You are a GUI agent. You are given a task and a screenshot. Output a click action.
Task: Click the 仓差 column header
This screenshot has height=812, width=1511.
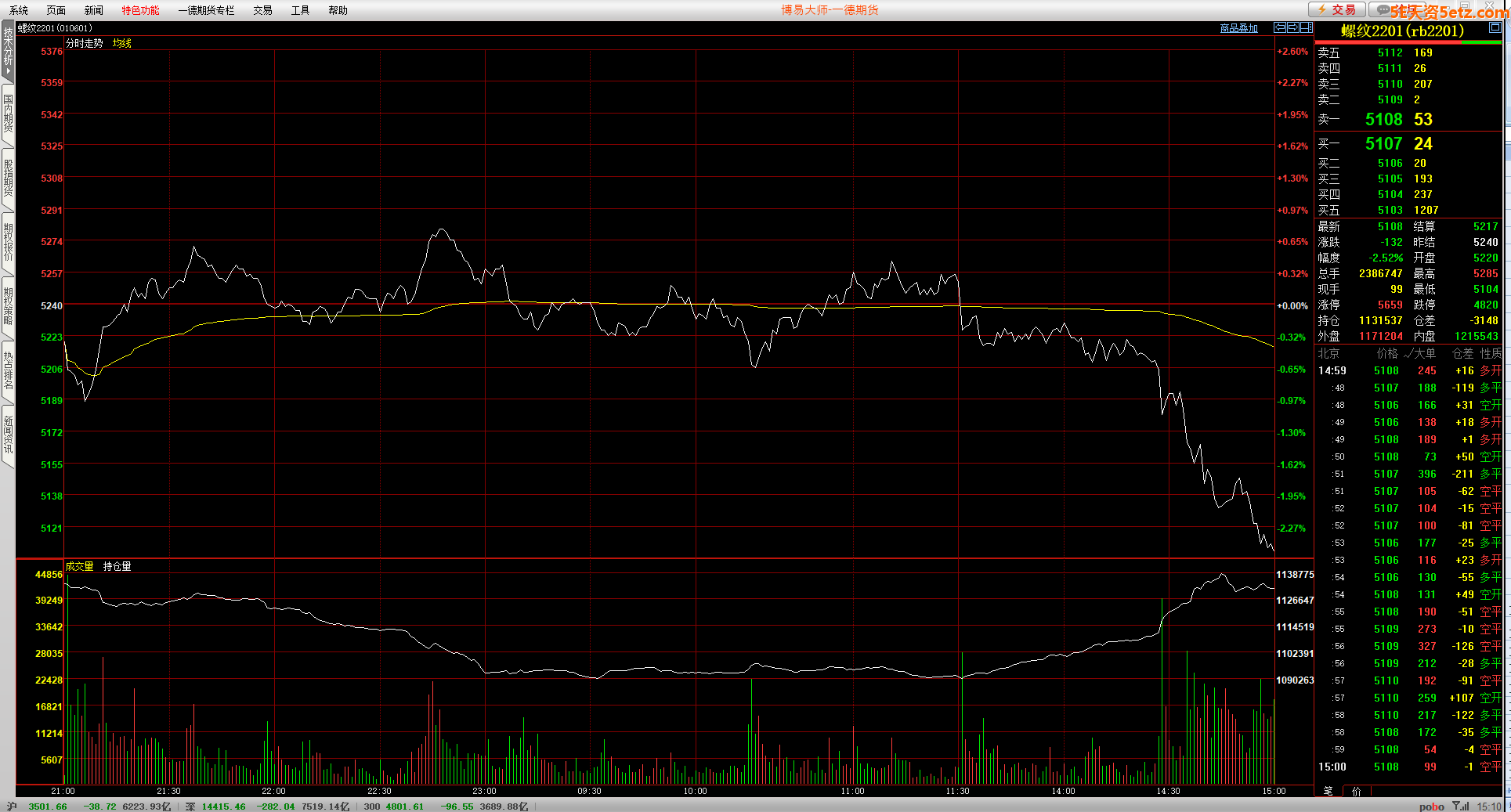(1463, 353)
